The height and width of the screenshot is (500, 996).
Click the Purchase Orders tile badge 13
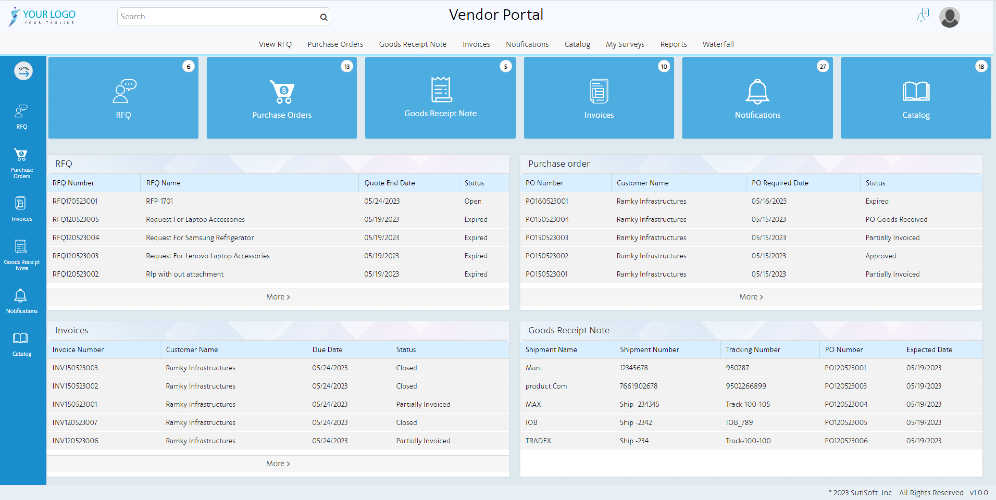coord(346,67)
